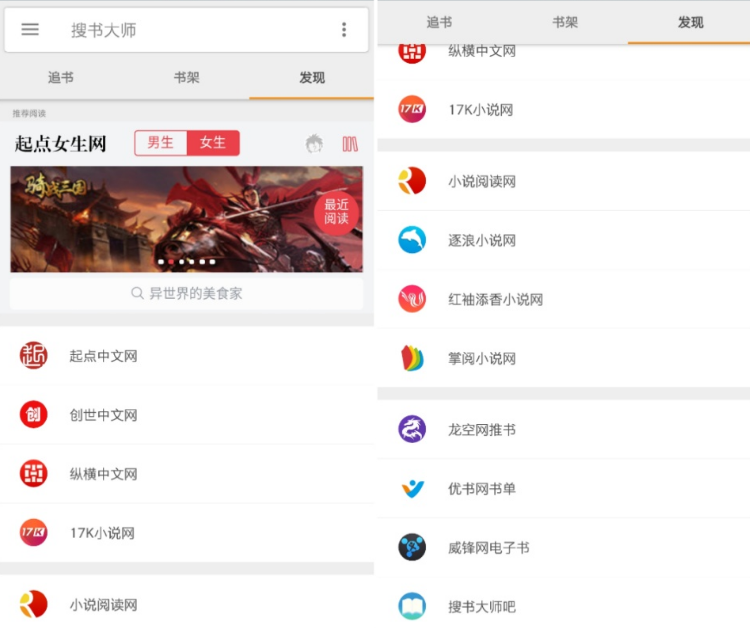Open 纵横中文网 text in left screen

pyautogui.click(x=103, y=474)
